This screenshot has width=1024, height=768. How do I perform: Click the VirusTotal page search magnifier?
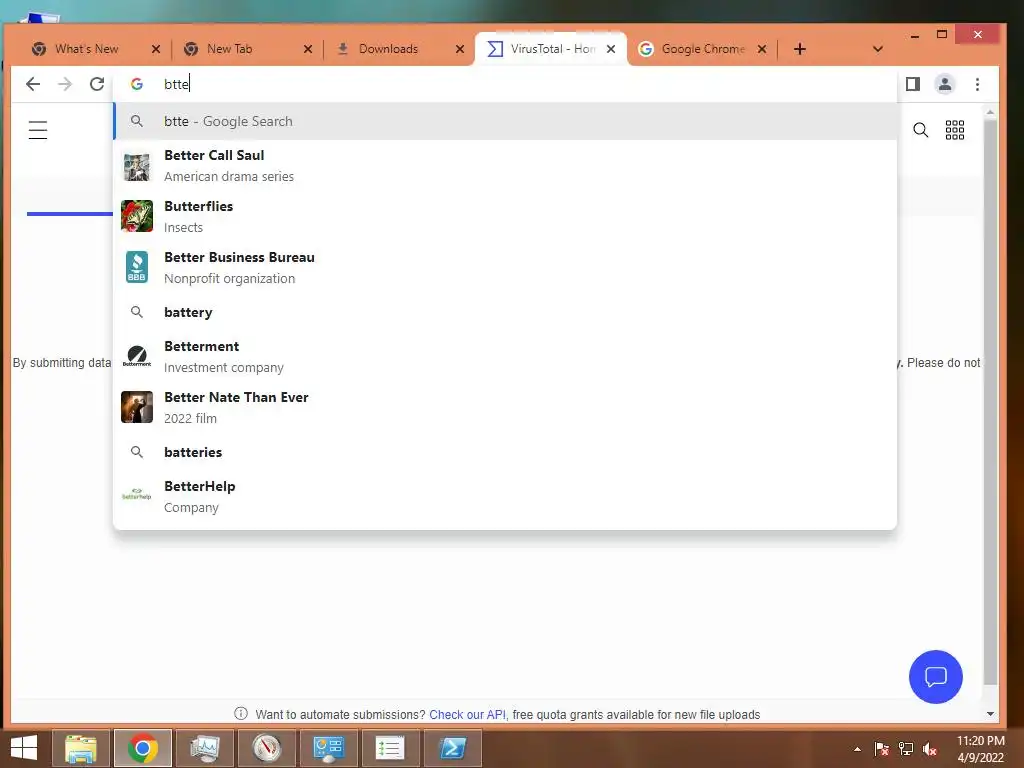(920, 130)
